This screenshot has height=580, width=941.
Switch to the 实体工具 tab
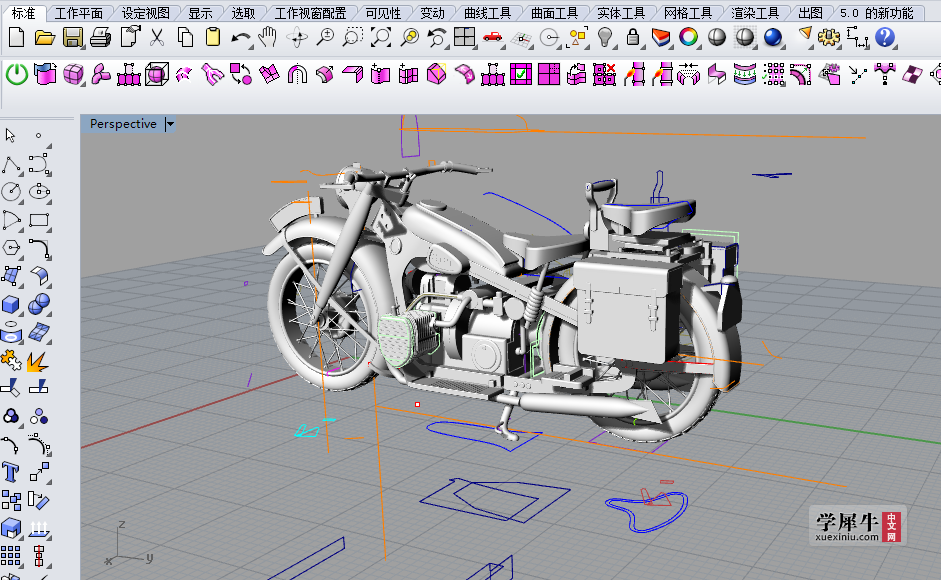point(621,13)
